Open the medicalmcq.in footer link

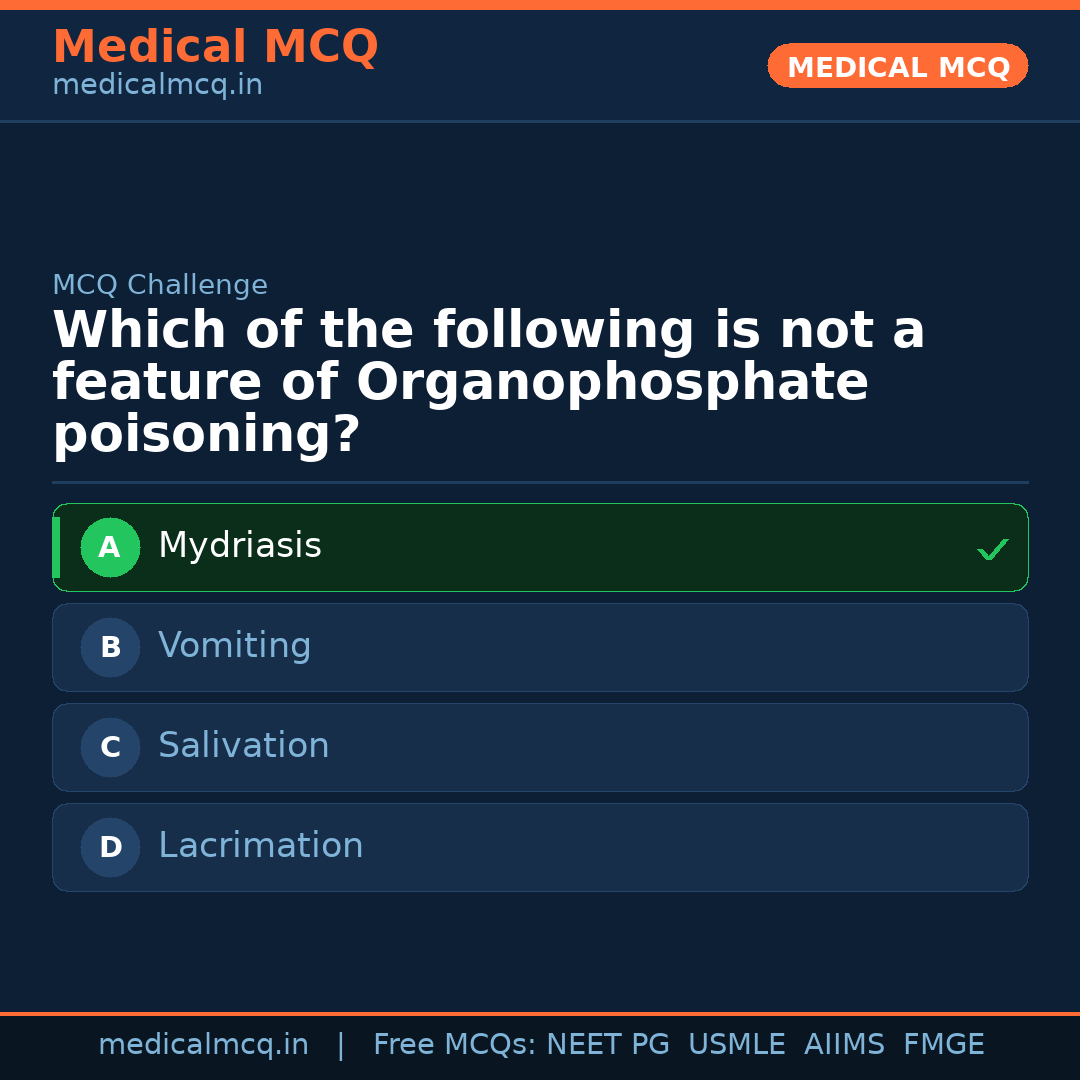pos(204,1044)
